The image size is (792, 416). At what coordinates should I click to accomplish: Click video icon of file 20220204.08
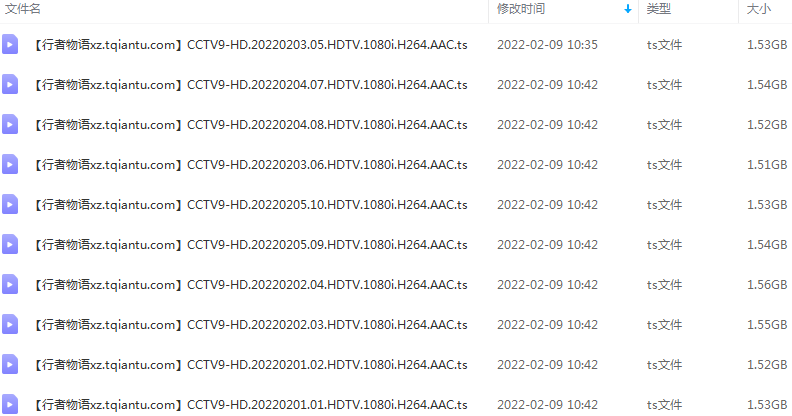[x=10, y=124]
